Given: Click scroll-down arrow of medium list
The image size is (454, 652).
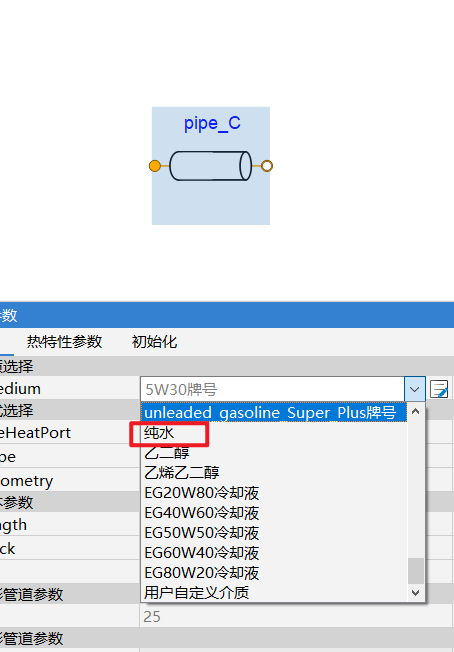Looking at the screenshot, I should coord(416,593).
